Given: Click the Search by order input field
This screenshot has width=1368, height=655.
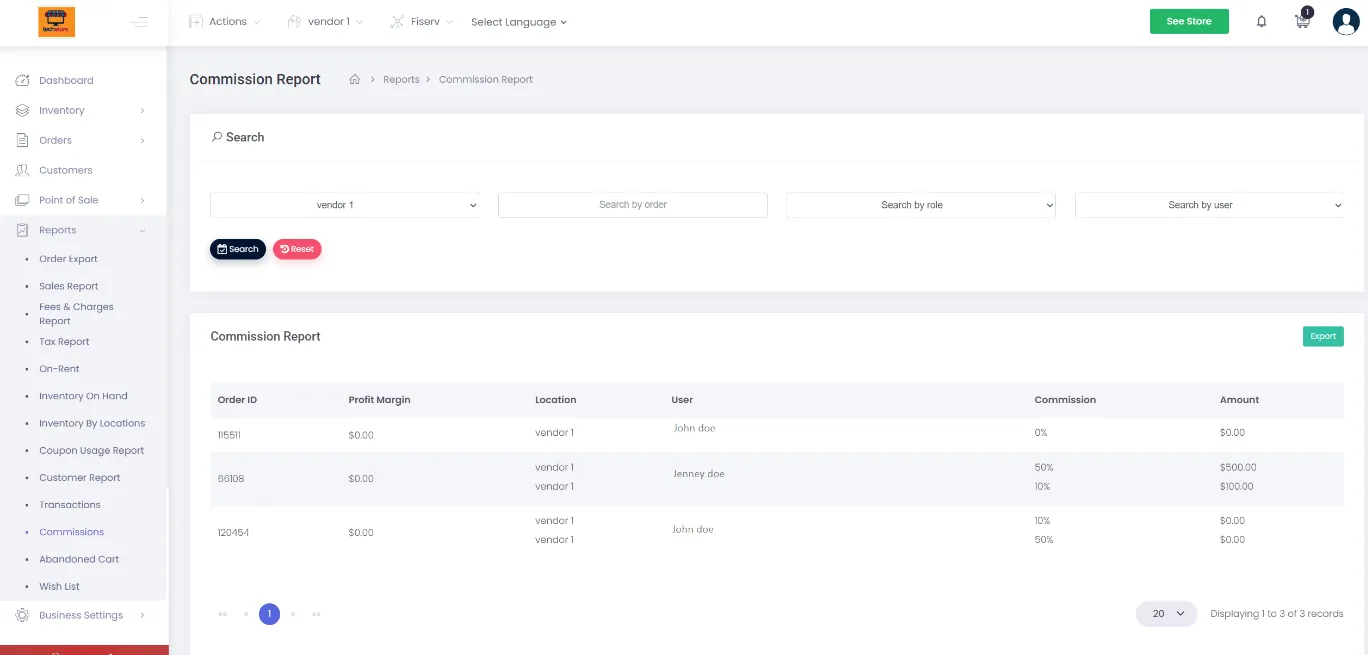Looking at the screenshot, I should (x=632, y=204).
